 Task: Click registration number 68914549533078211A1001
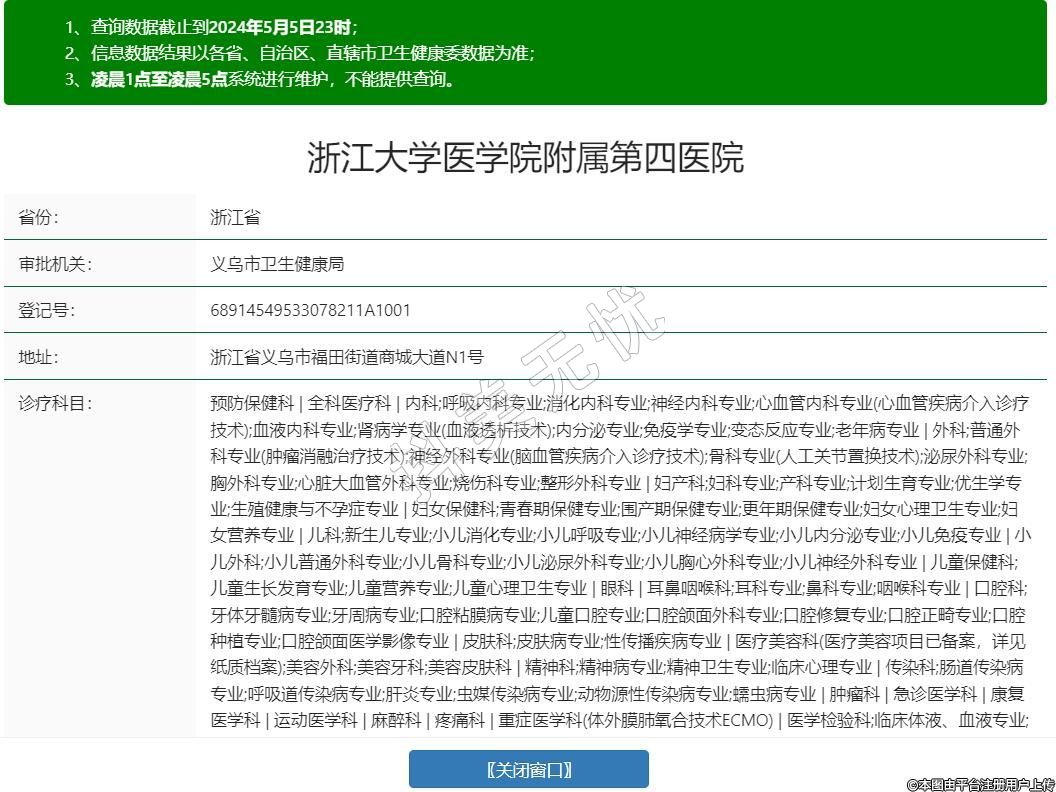click(310, 310)
